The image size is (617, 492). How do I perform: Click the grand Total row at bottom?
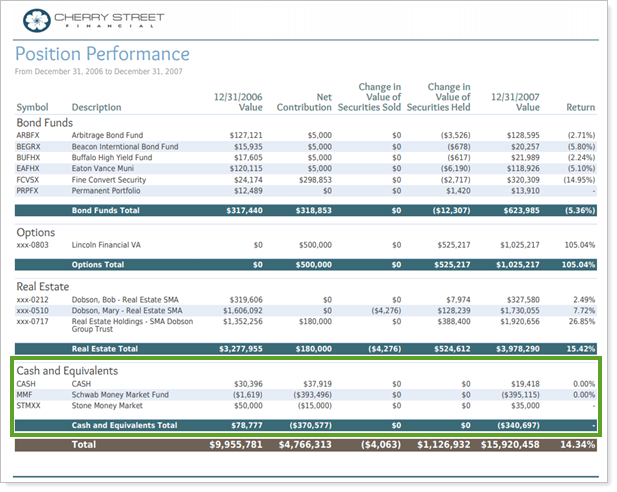305,445
